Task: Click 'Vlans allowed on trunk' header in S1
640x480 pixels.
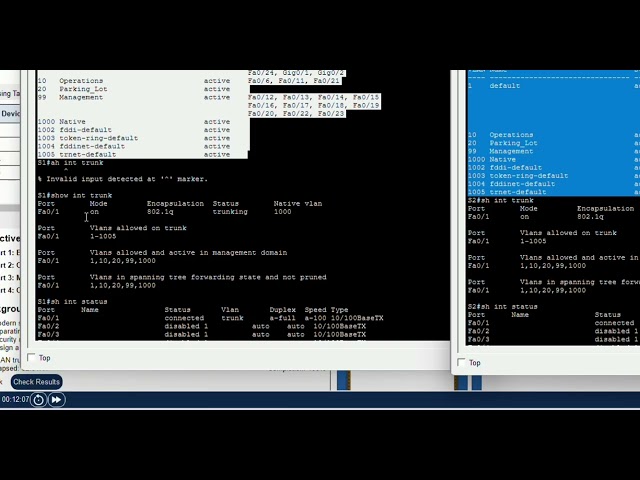Action: [x=138, y=228]
